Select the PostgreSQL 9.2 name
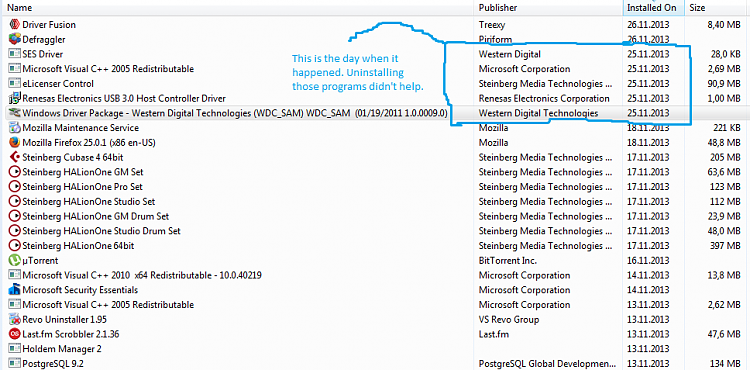This screenshot has width=750, height=370. point(53,364)
